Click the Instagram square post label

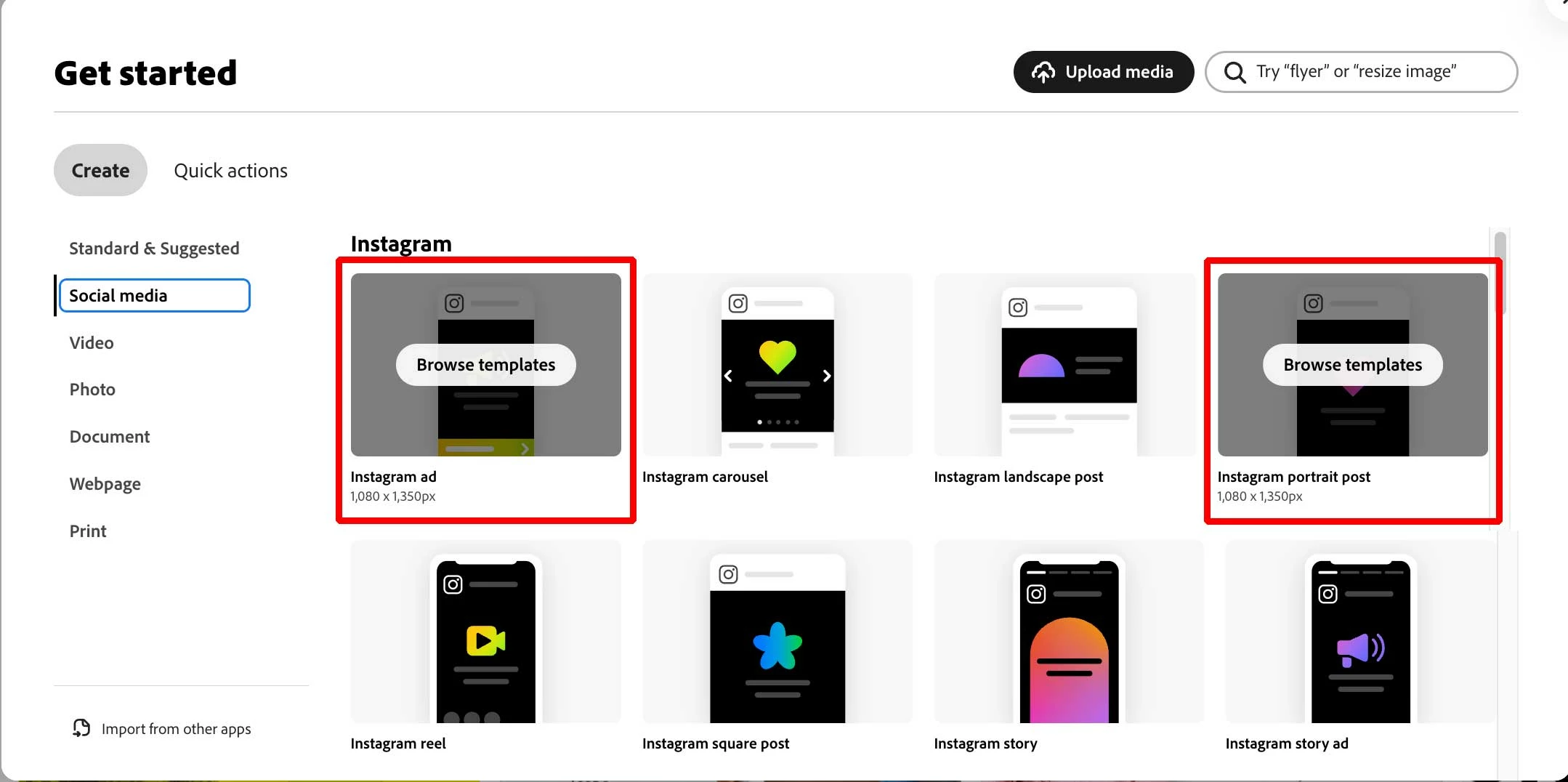(x=716, y=743)
